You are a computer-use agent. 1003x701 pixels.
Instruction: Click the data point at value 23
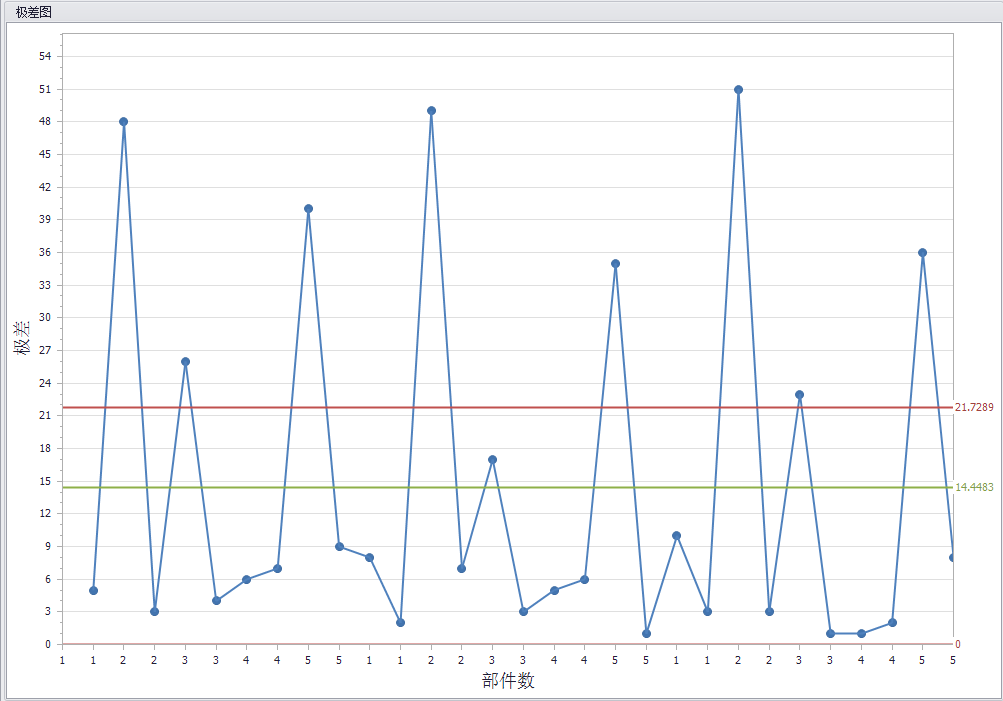pos(799,395)
